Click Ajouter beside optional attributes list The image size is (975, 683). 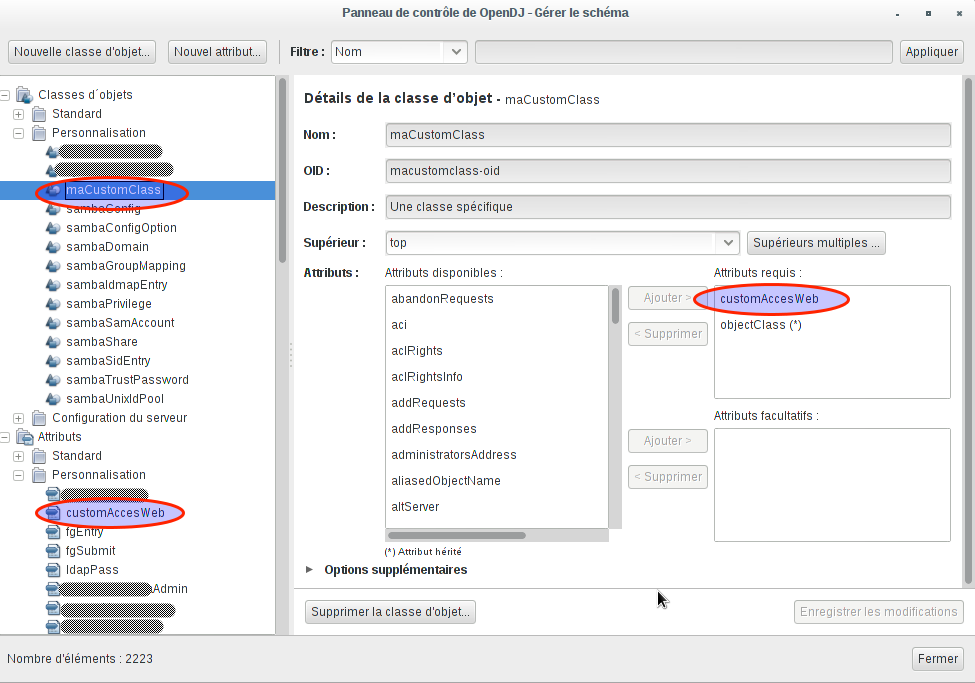click(668, 441)
